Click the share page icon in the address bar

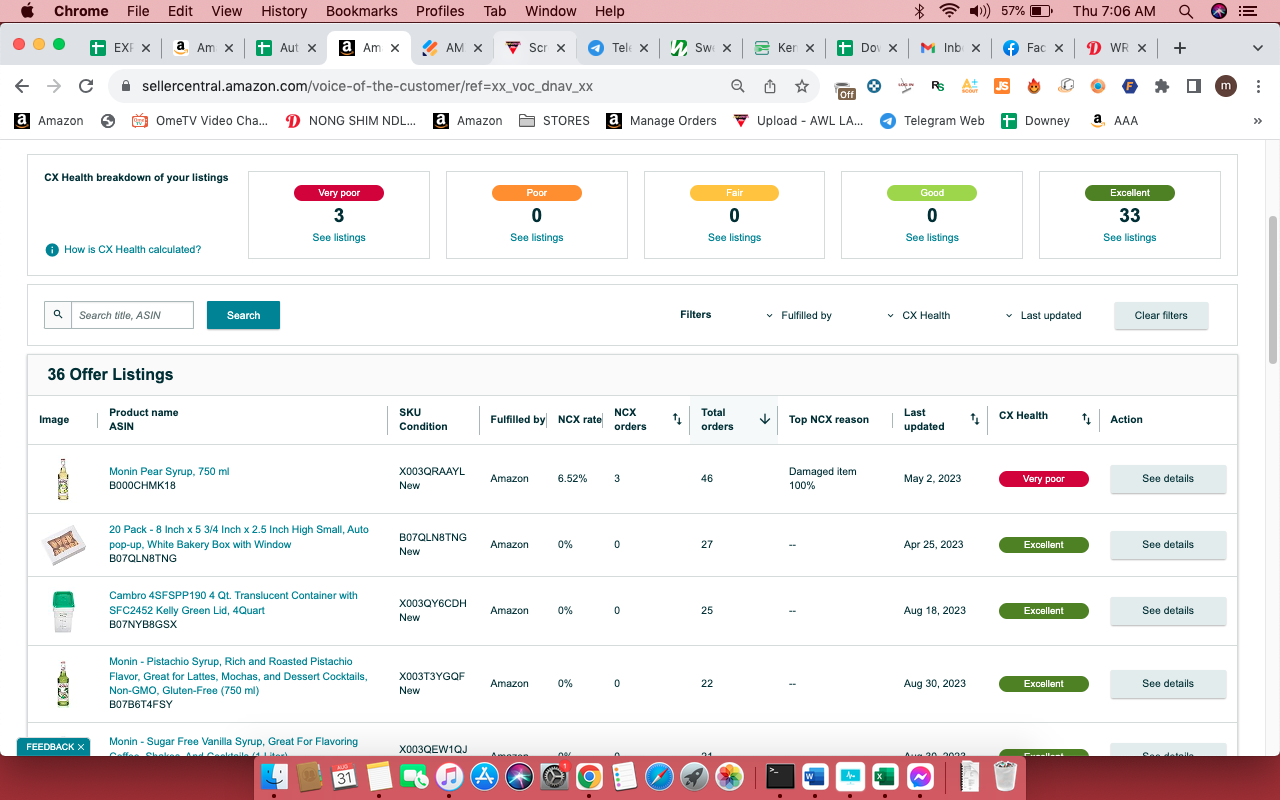(770, 86)
